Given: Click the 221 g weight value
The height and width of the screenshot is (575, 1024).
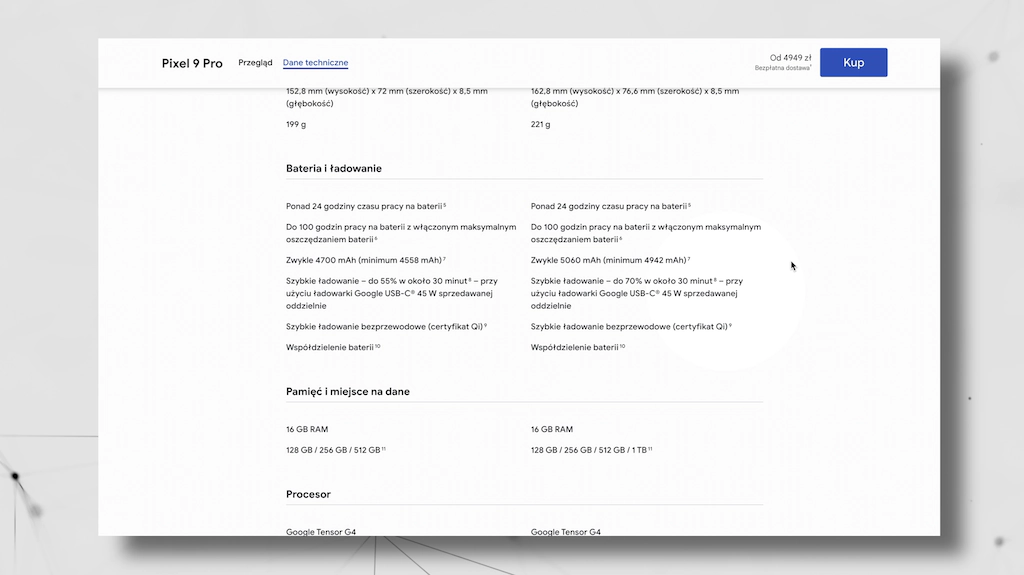Looking at the screenshot, I should (541, 124).
